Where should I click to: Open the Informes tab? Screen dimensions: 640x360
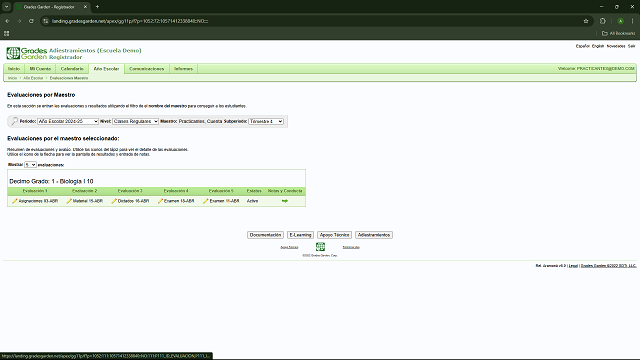click(183, 69)
